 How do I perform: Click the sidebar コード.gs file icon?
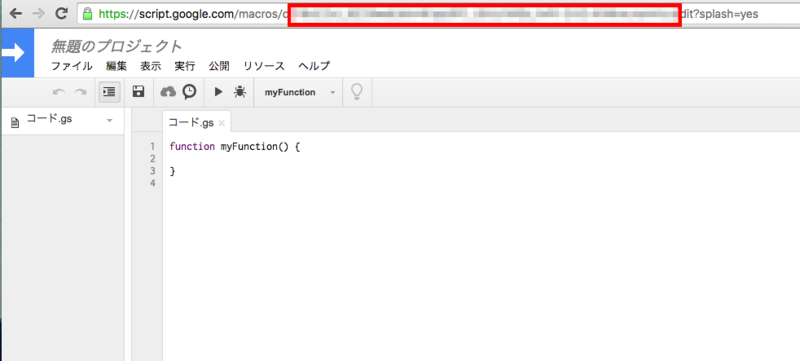[15, 122]
